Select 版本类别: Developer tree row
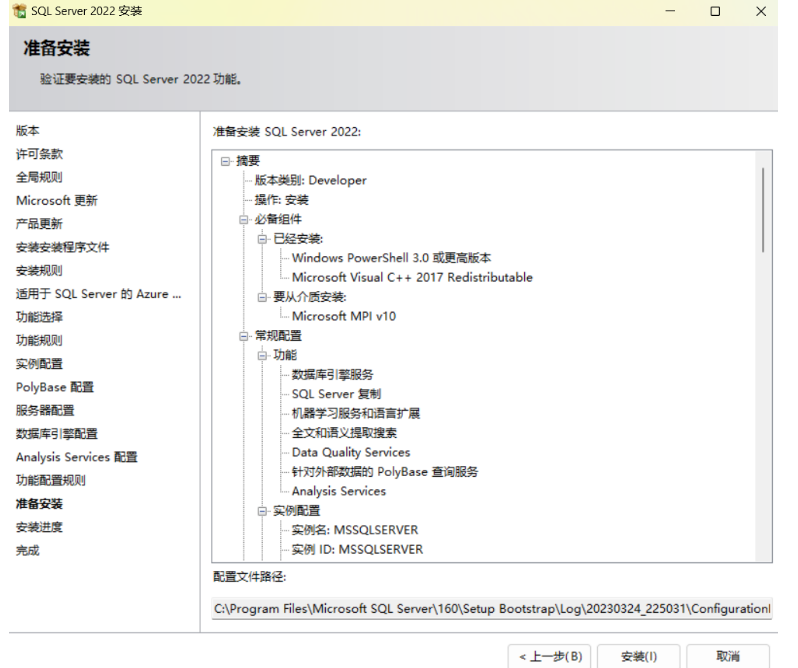 point(310,181)
